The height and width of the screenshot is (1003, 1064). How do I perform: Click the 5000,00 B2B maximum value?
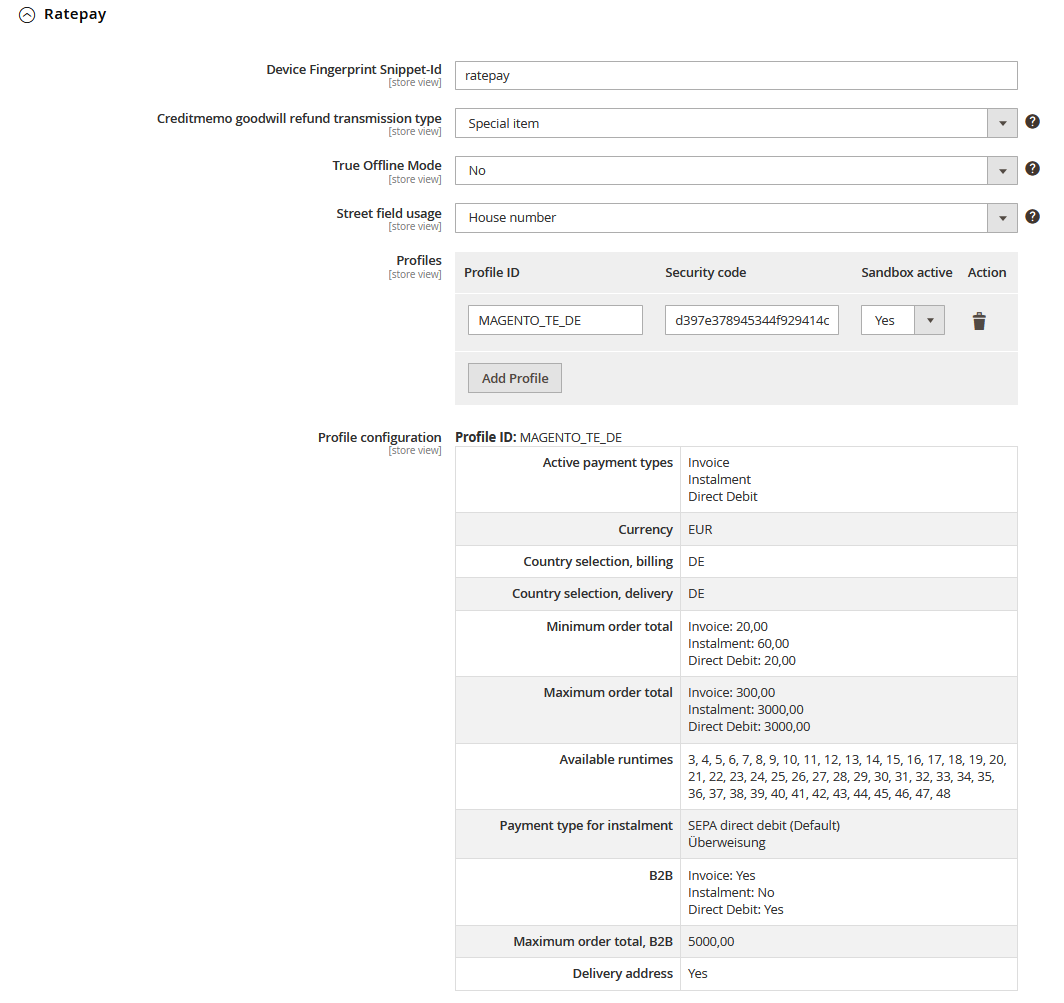pyautogui.click(x=711, y=941)
